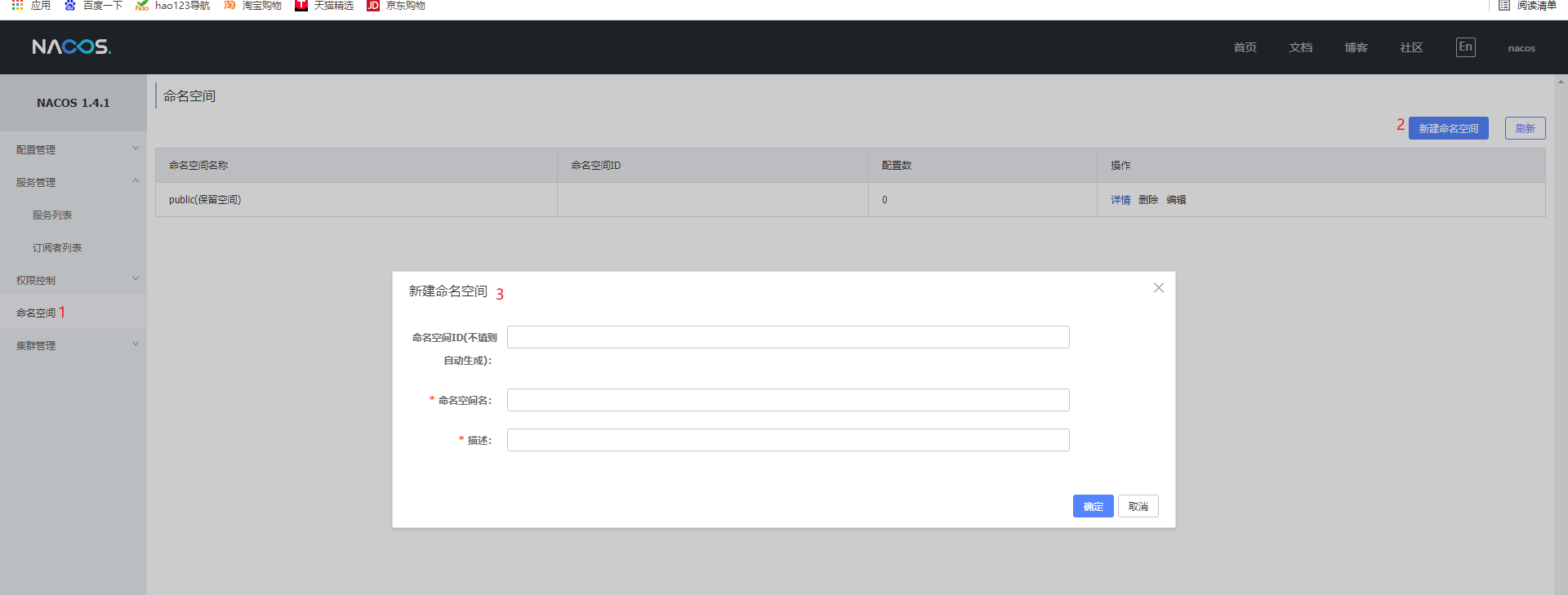Click the 命名空间ID column header
This screenshot has width=1568, height=595.
[713, 165]
